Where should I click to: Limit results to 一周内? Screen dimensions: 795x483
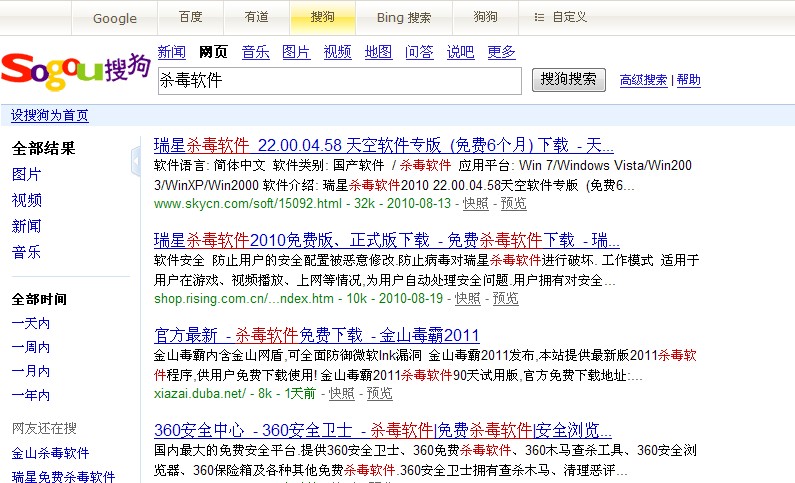click(x=31, y=347)
